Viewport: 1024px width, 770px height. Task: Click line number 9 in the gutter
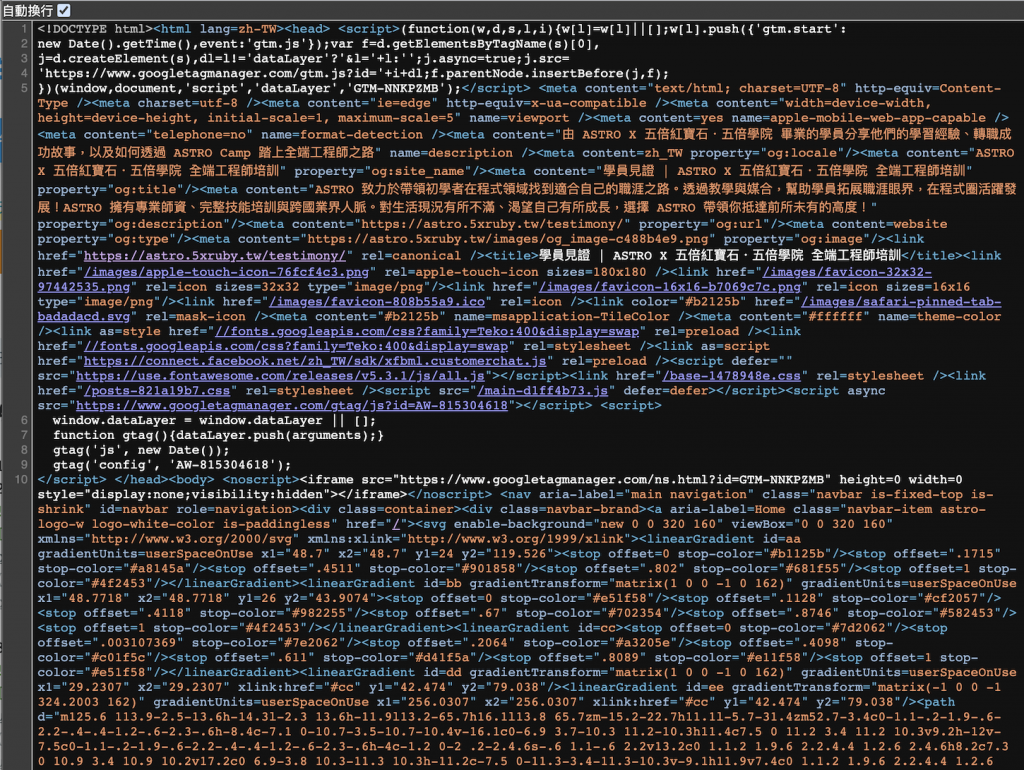click(24, 465)
